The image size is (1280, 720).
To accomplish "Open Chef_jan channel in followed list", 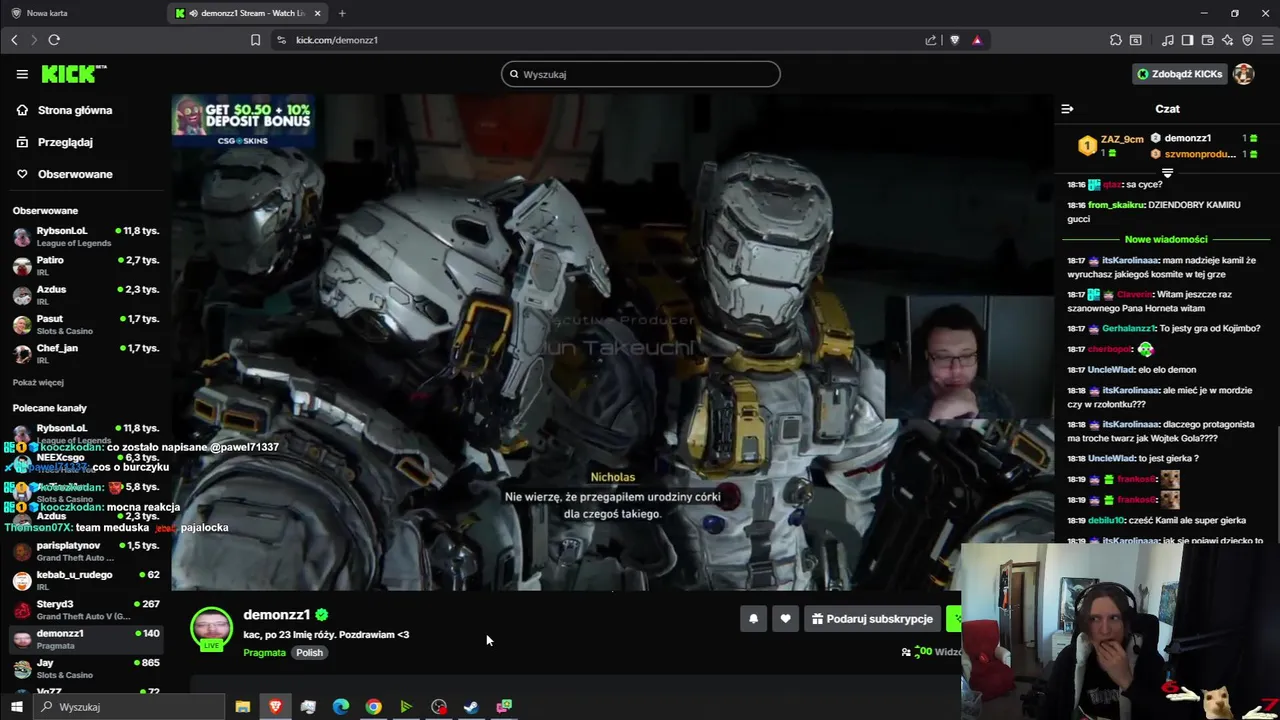I will [x=84, y=353].
